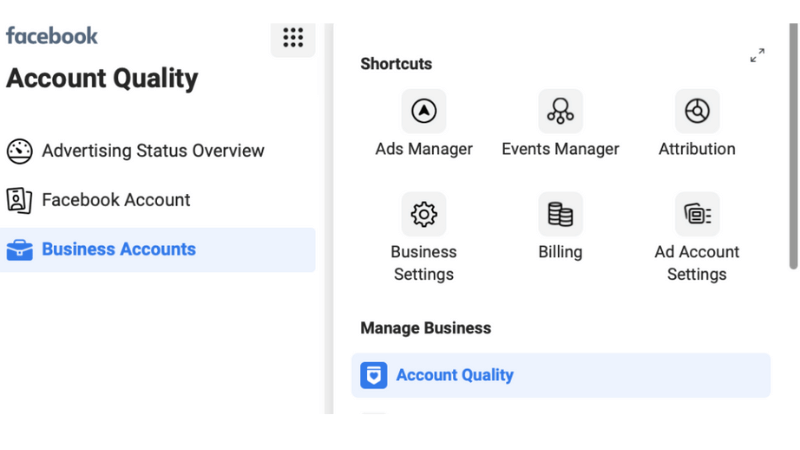Click the Account Quality shield icon
This screenshot has width=800, height=450.
click(373, 376)
